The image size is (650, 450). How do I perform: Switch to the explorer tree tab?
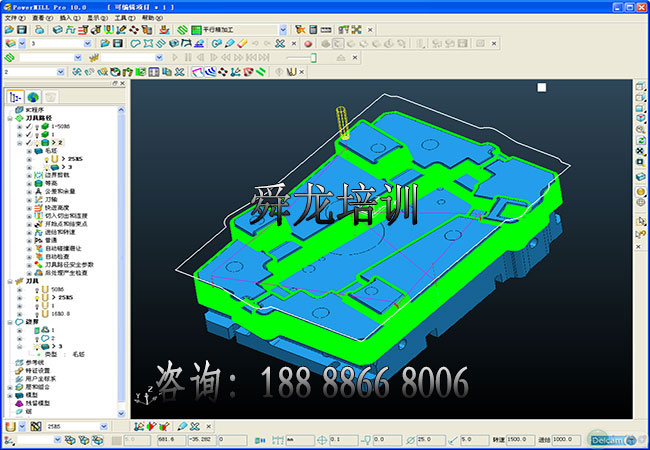coord(15,97)
